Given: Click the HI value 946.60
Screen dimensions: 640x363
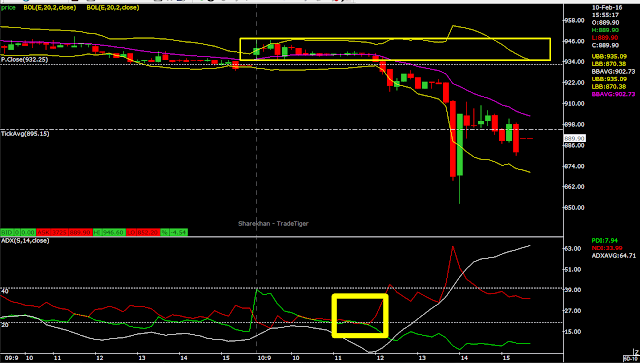Looking at the screenshot, I should [x=115, y=232].
